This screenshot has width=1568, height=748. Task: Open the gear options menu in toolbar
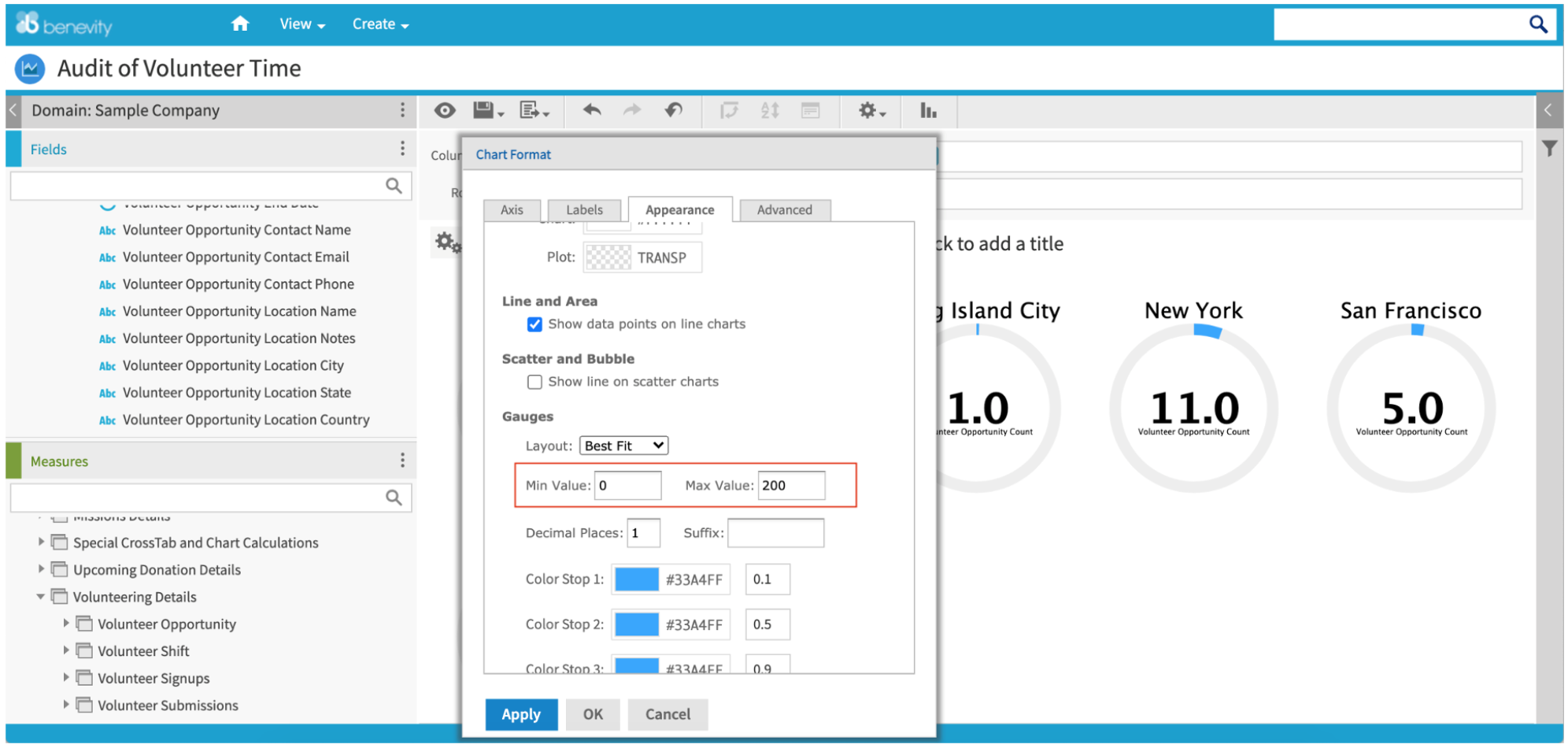click(872, 110)
